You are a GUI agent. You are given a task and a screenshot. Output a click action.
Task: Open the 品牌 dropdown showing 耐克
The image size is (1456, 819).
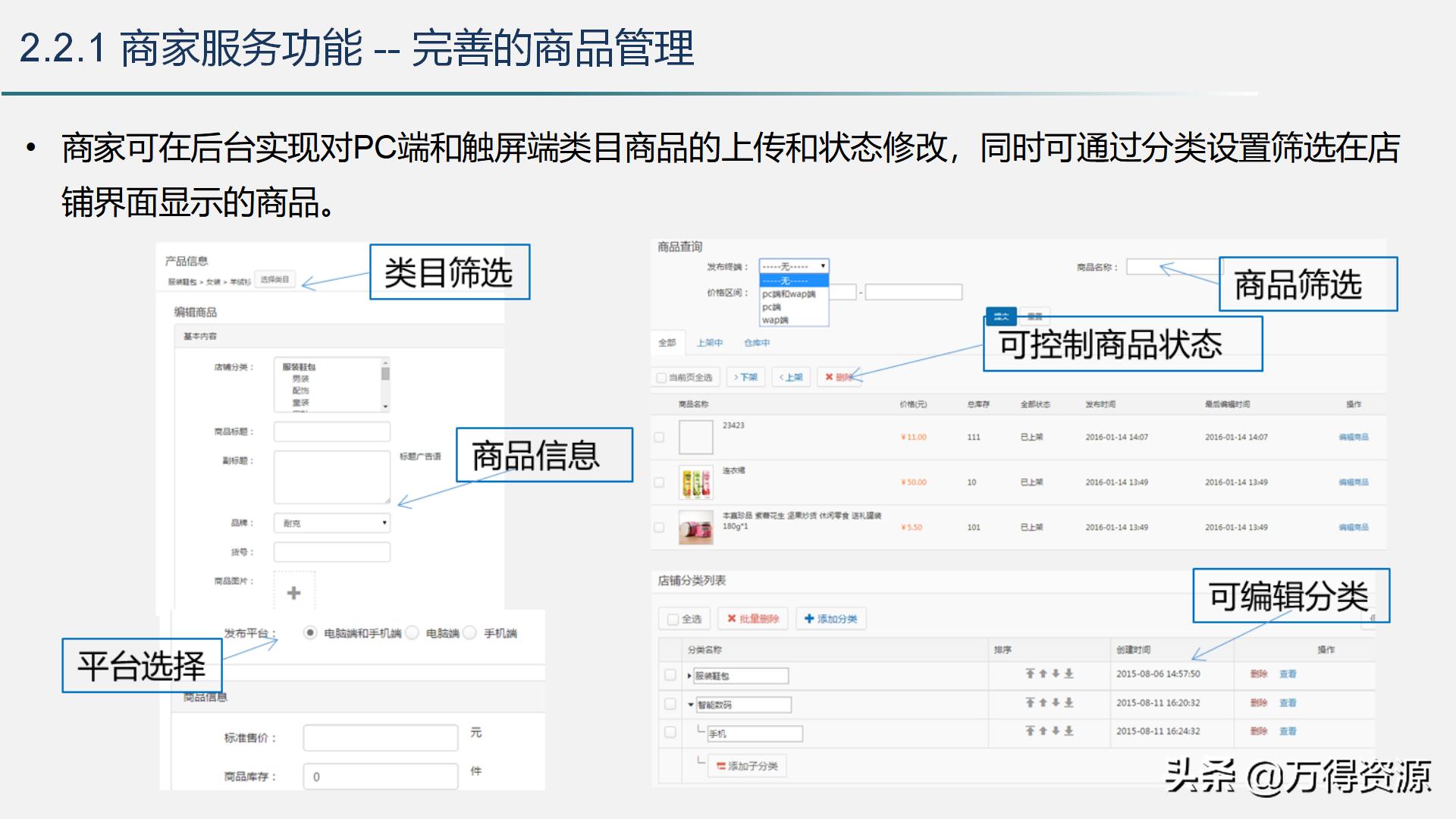point(331,523)
